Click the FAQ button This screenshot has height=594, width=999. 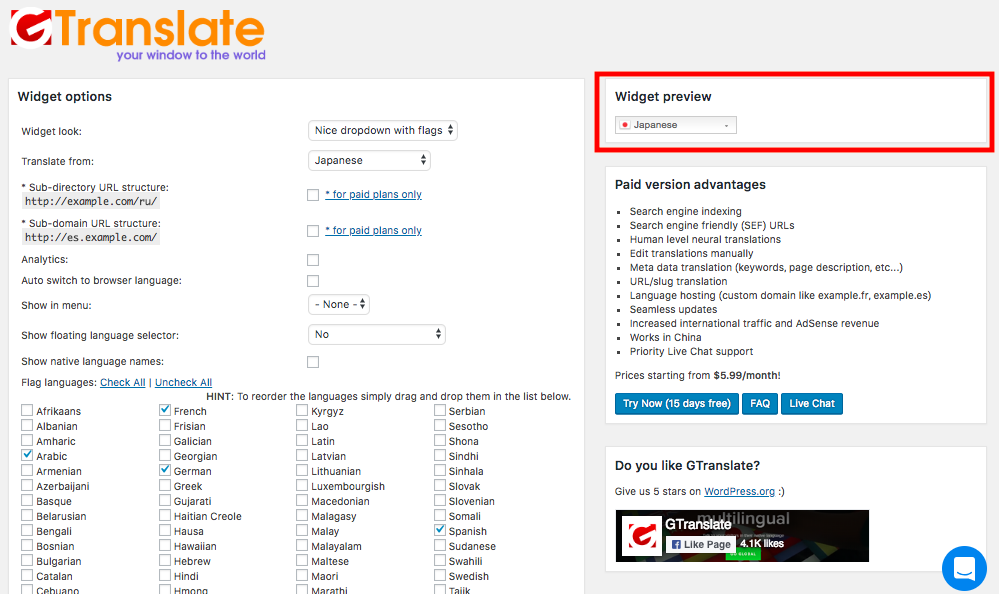point(760,403)
